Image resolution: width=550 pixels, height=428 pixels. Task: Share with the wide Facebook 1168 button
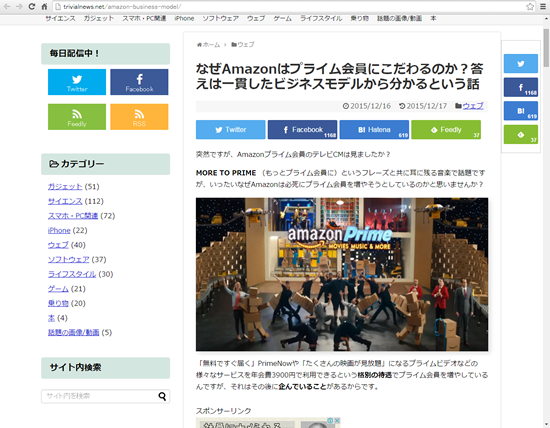coord(302,129)
